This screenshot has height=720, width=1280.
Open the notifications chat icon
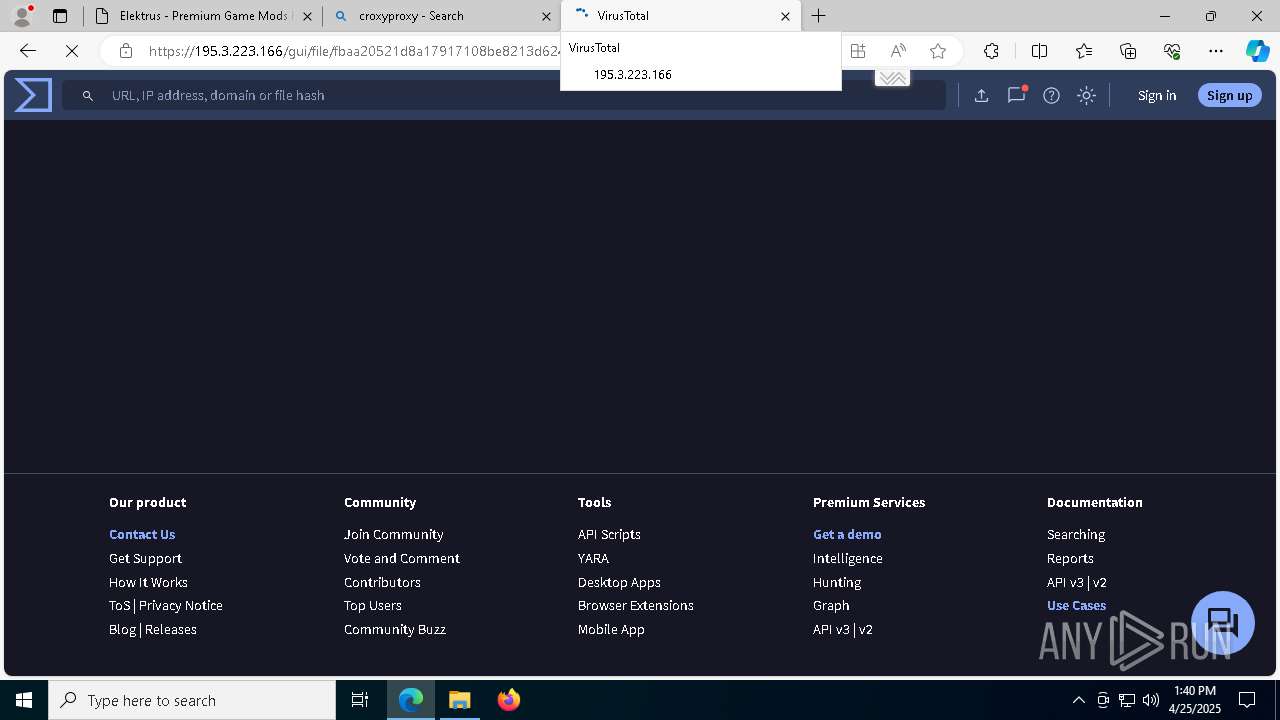point(1016,95)
